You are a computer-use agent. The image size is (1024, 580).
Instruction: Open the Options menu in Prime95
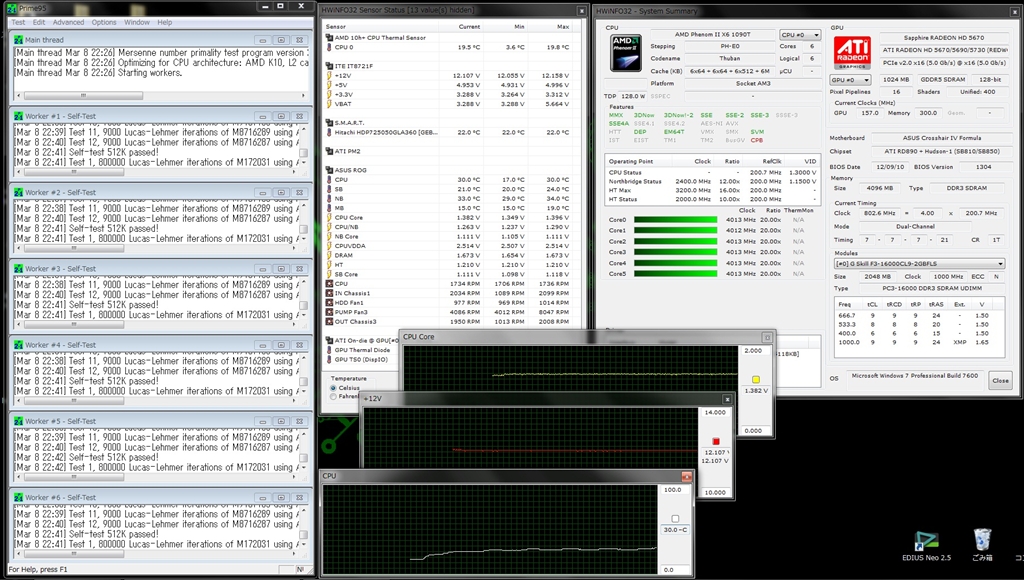104,22
